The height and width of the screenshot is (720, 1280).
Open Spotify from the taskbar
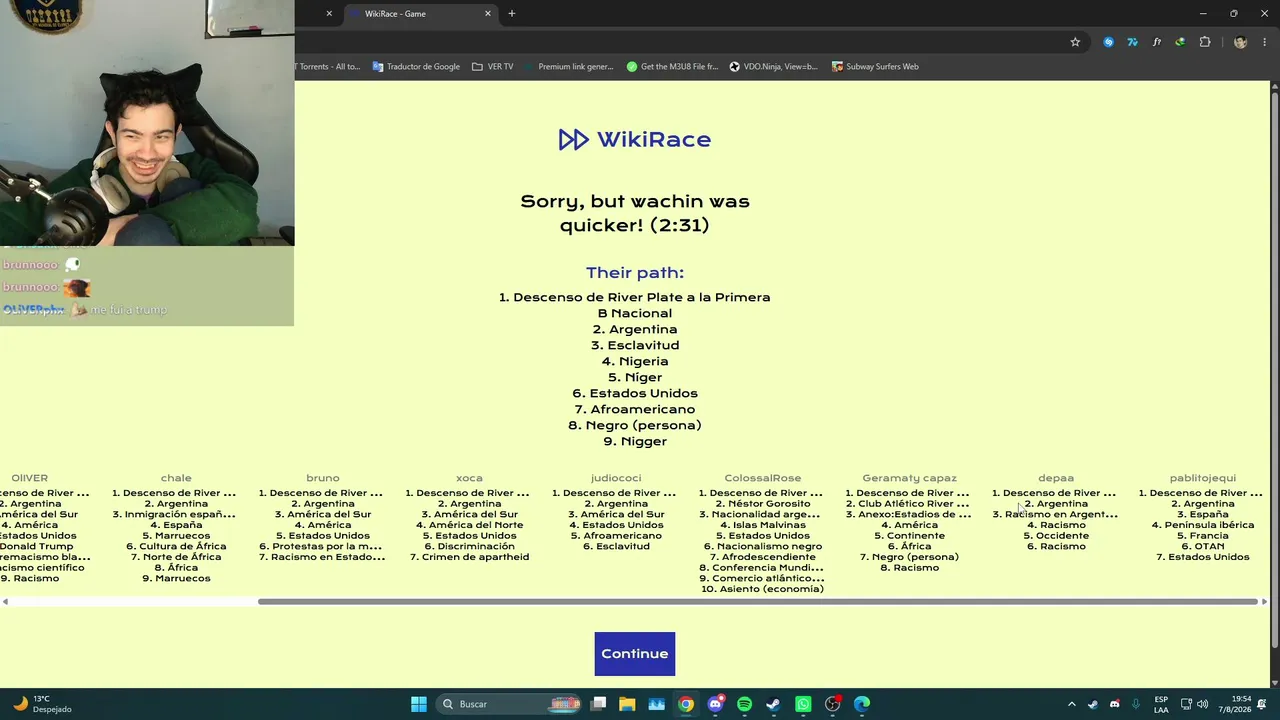click(x=744, y=704)
